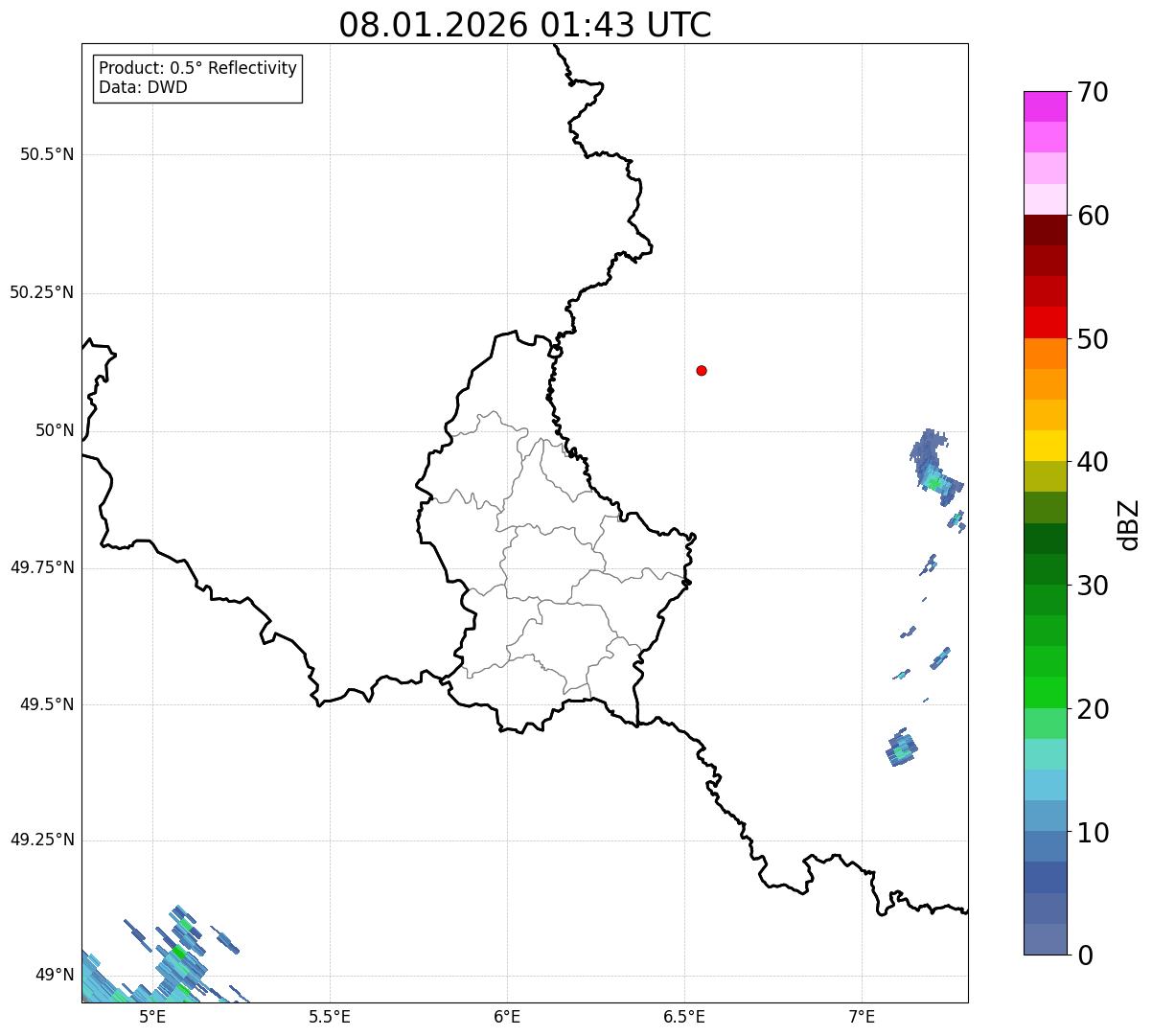Click the colorbar '30' tick label
Image resolution: width=1152 pixels, height=1036 pixels.
[1093, 586]
